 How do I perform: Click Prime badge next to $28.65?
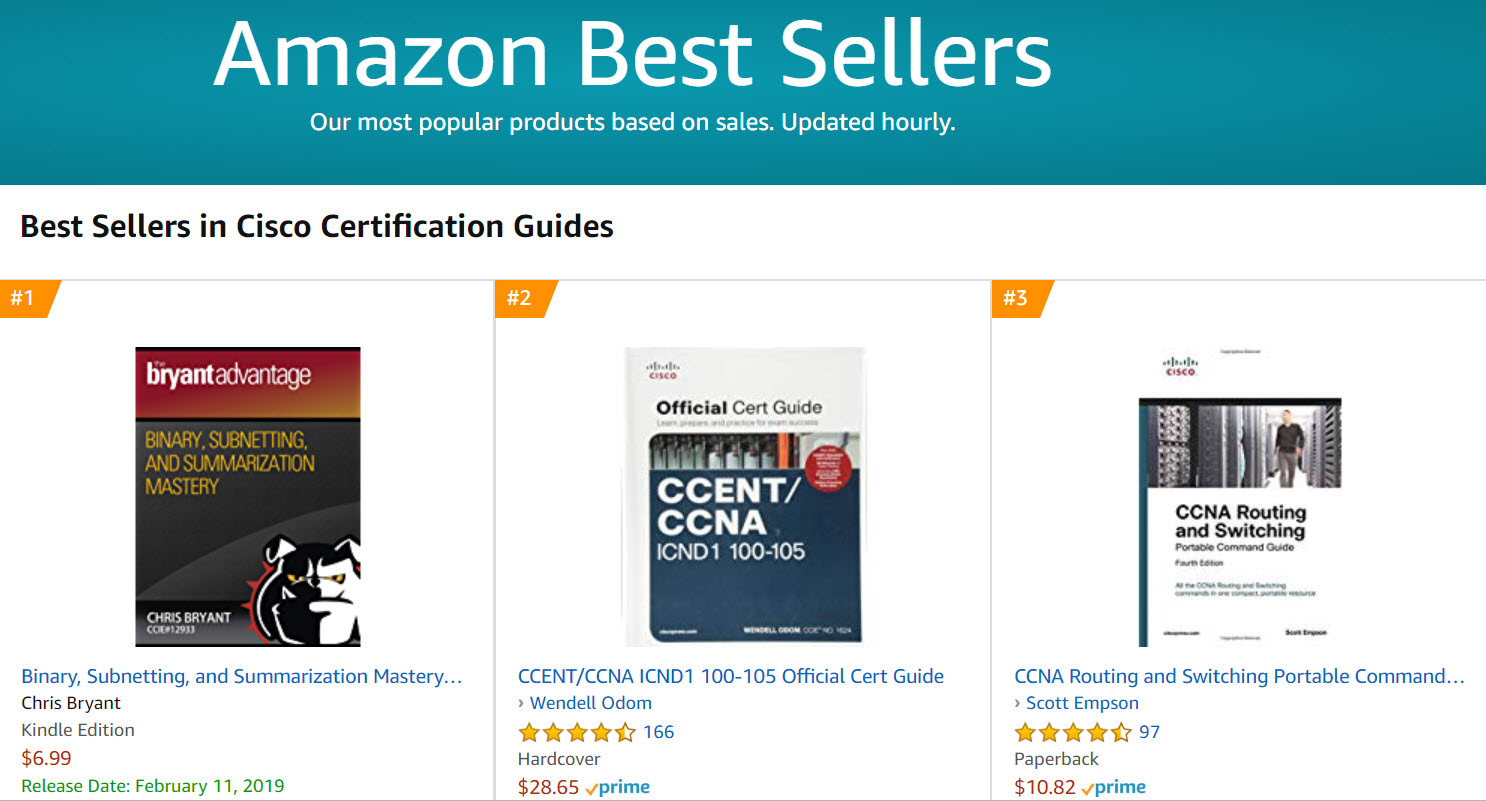(x=618, y=787)
